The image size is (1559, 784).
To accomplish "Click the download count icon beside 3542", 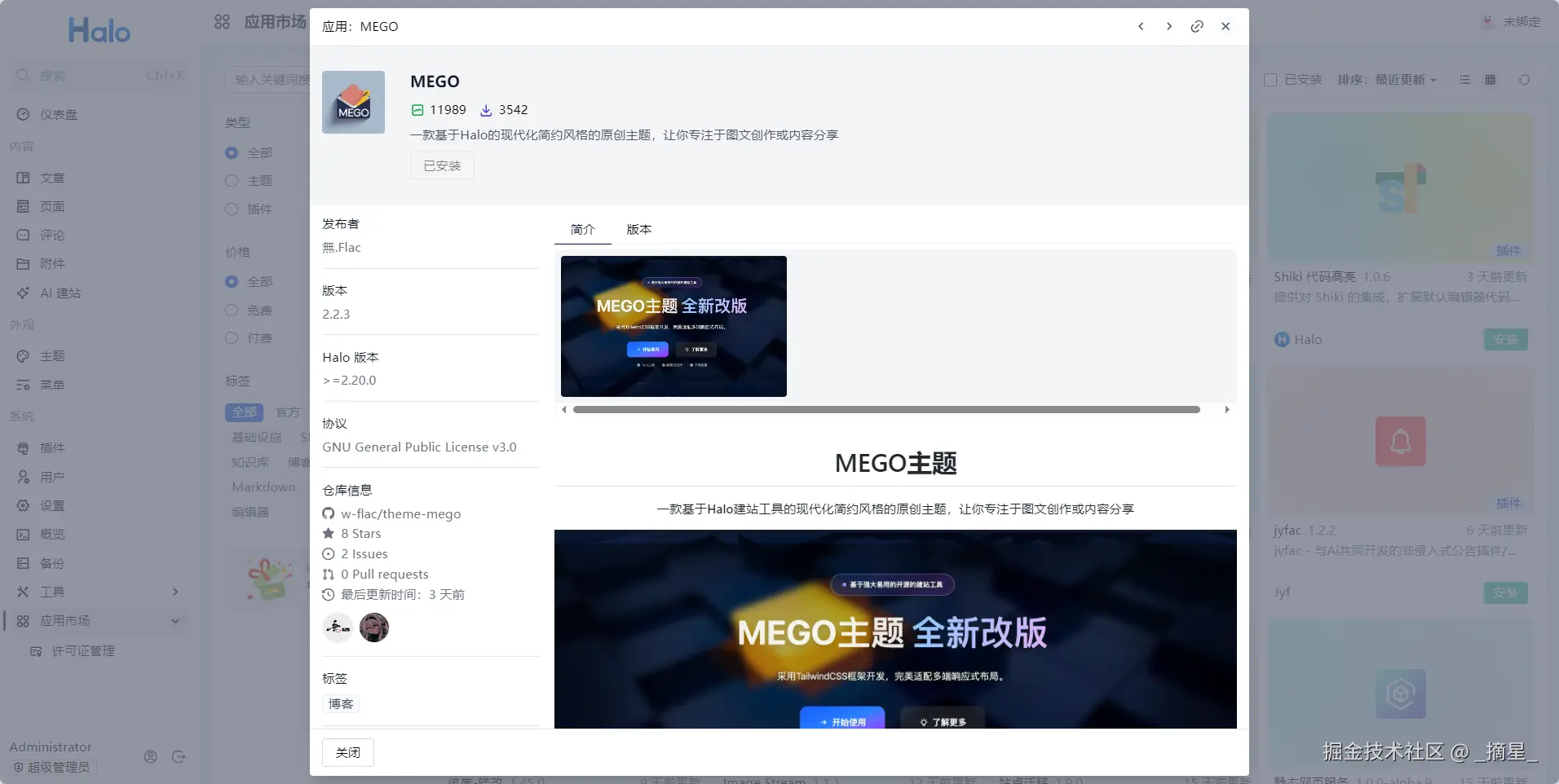I will 486,110.
